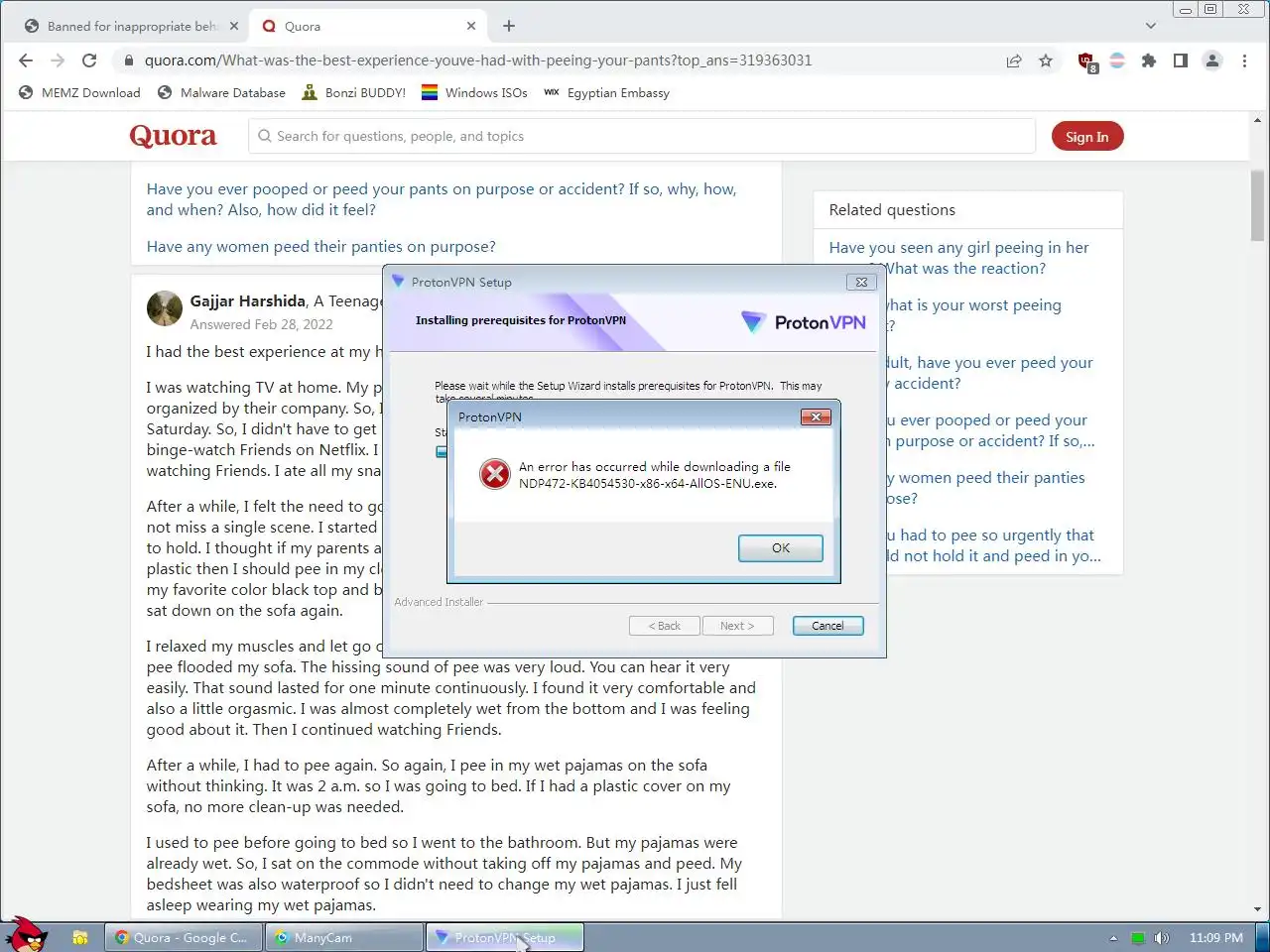Expand the tab search dropdown arrow
The width and height of the screenshot is (1270, 952).
coord(1151,26)
